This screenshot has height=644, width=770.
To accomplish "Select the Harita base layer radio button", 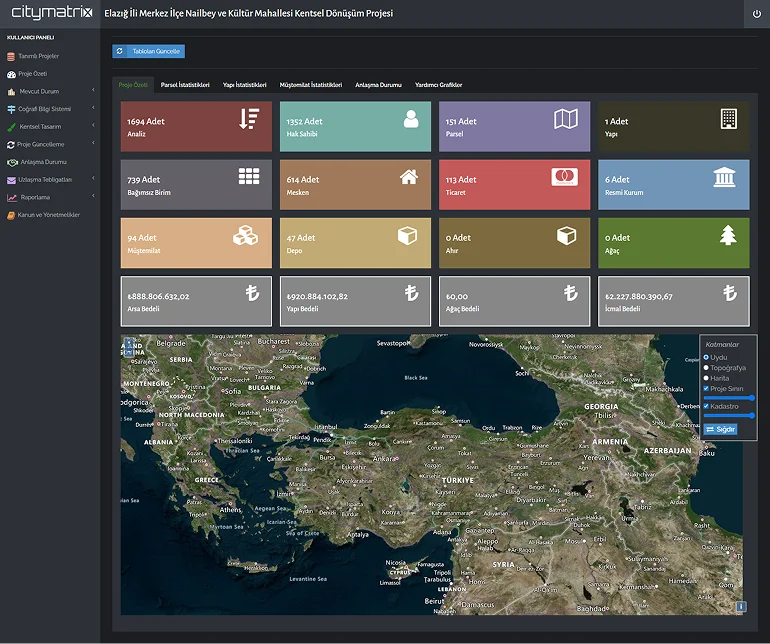I will [x=706, y=377].
